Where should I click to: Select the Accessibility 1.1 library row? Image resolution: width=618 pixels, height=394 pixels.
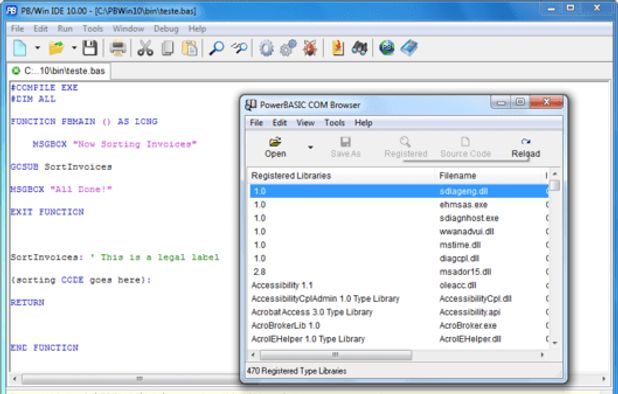(x=399, y=285)
